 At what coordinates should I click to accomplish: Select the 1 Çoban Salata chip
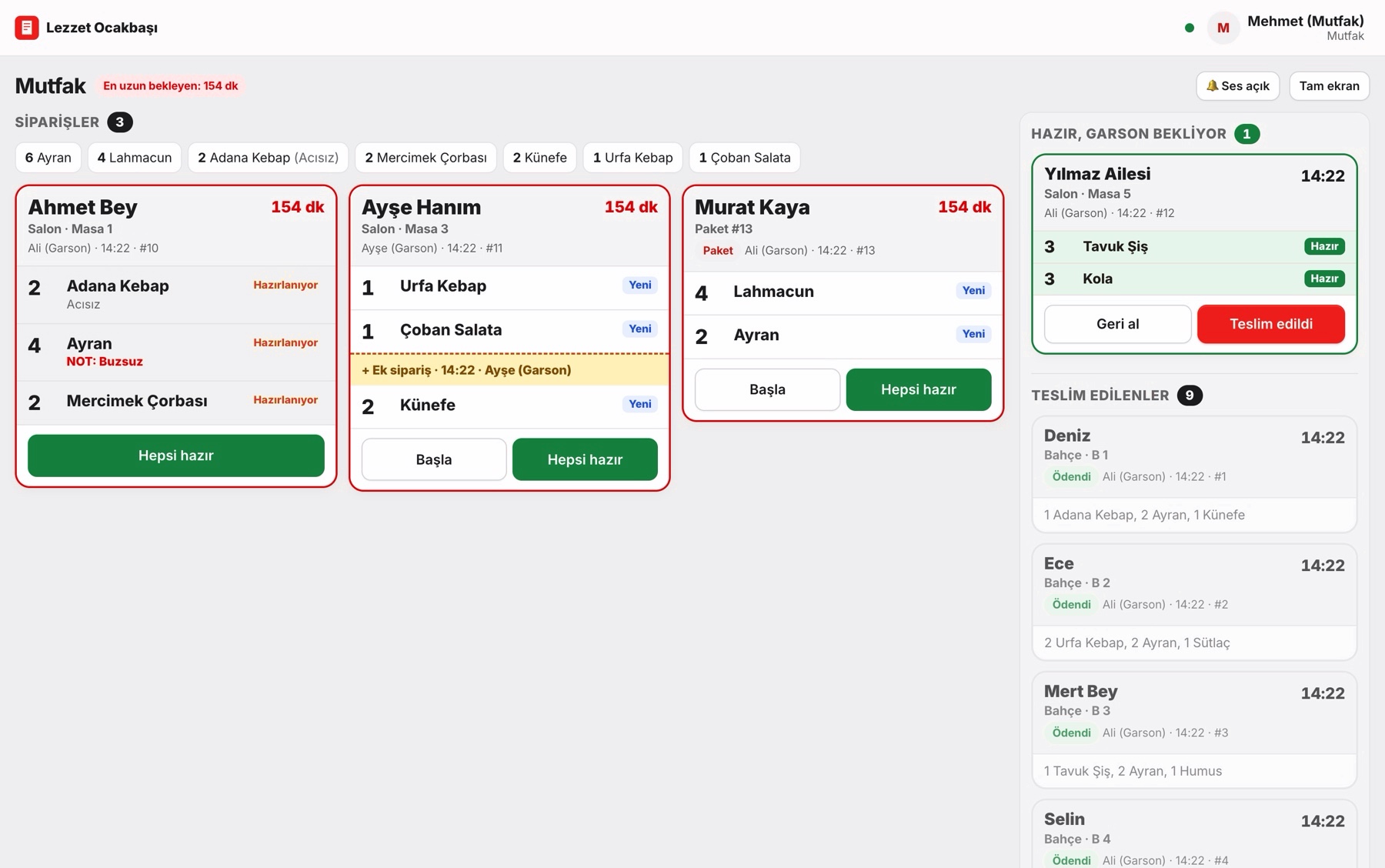pos(745,158)
